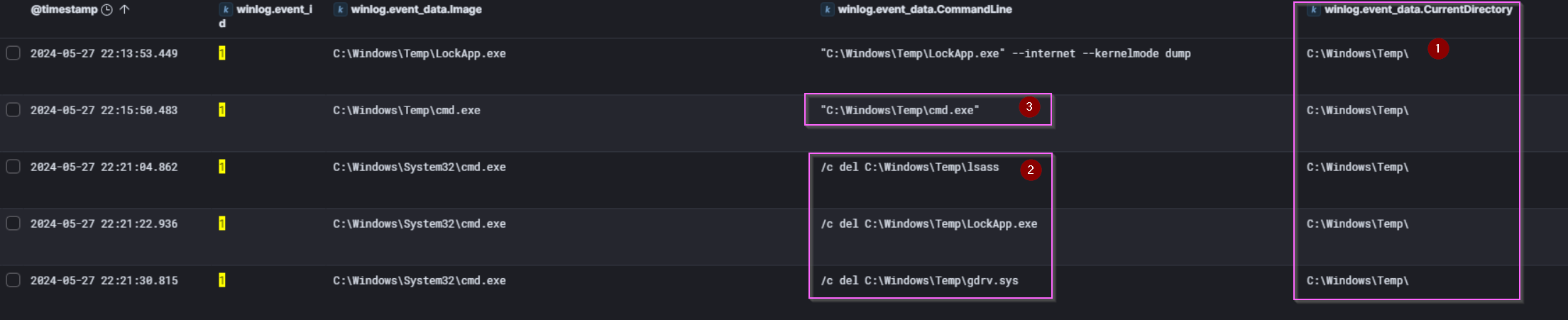Click keyword icon beside winlog.event_data.CommandLine header
The width and height of the screenshot is (1568, 320).
point(827,9)
